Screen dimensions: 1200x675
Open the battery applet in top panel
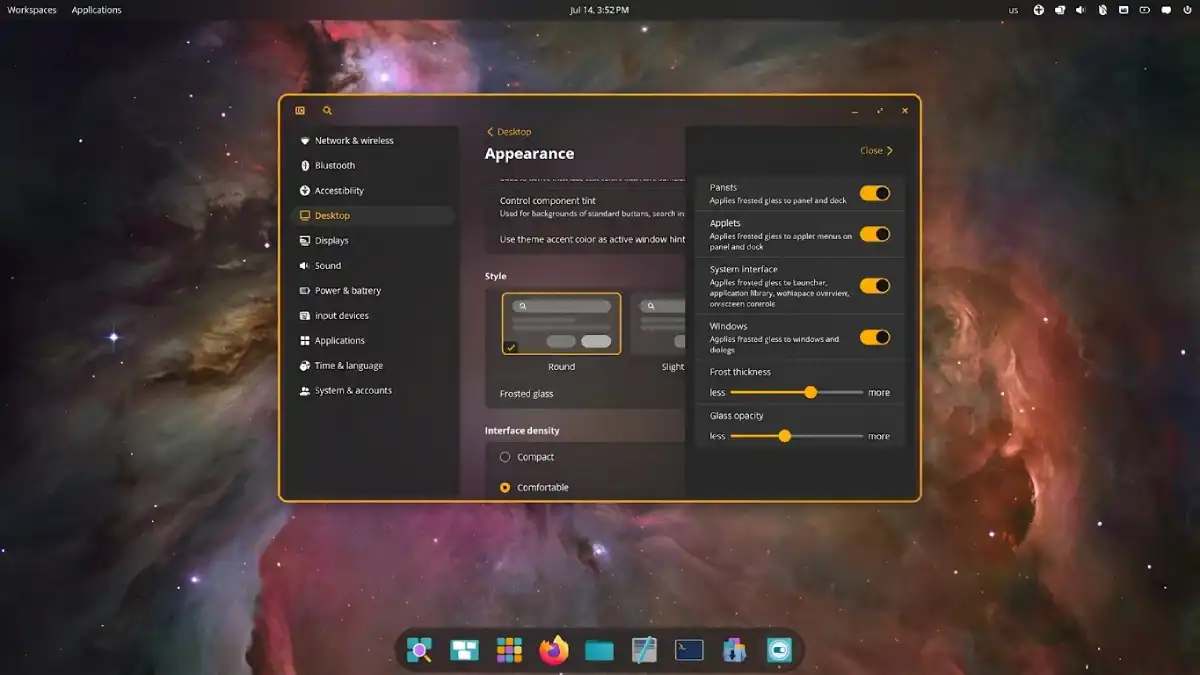(1144, 10)
